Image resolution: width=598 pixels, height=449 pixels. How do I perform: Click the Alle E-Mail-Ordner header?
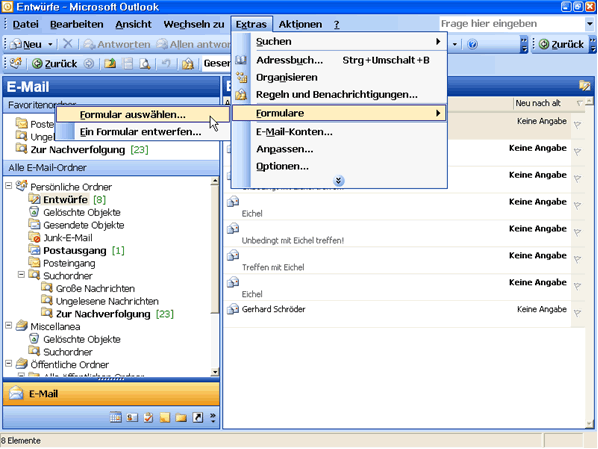coord(111,167)
